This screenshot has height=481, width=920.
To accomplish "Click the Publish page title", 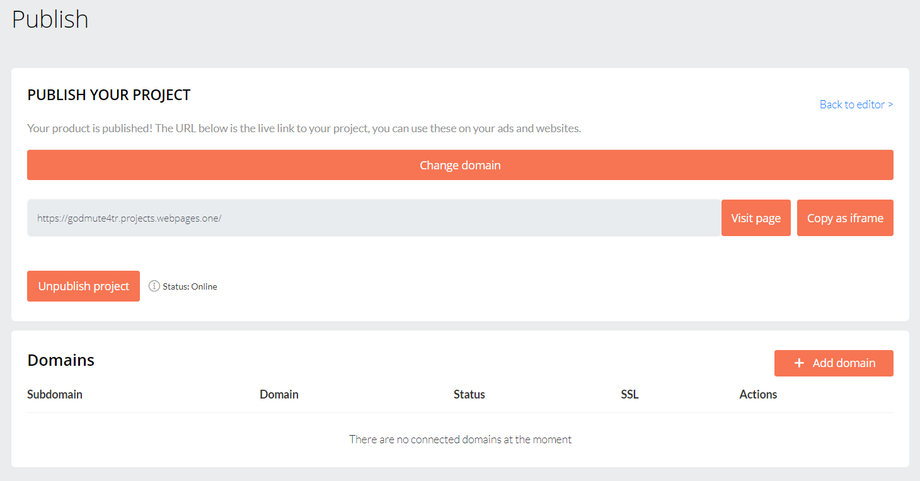I will click(50, 19).
